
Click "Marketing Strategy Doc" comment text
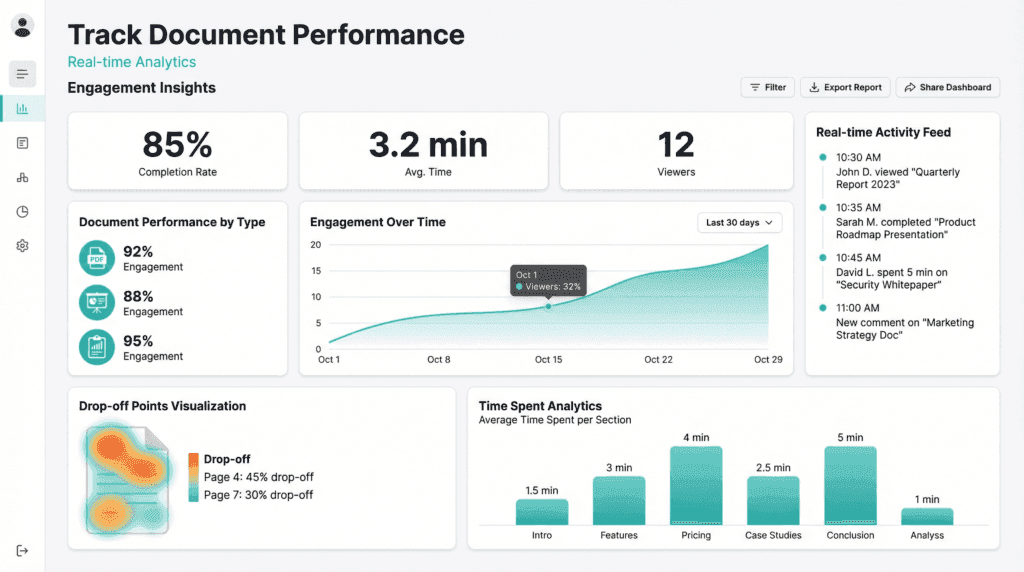[905, 329]
